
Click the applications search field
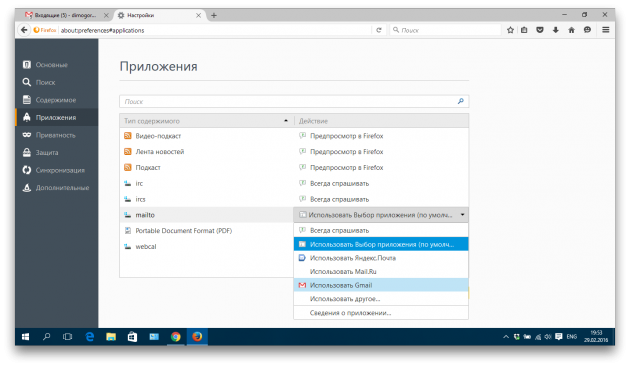click(x=294, y=101)
